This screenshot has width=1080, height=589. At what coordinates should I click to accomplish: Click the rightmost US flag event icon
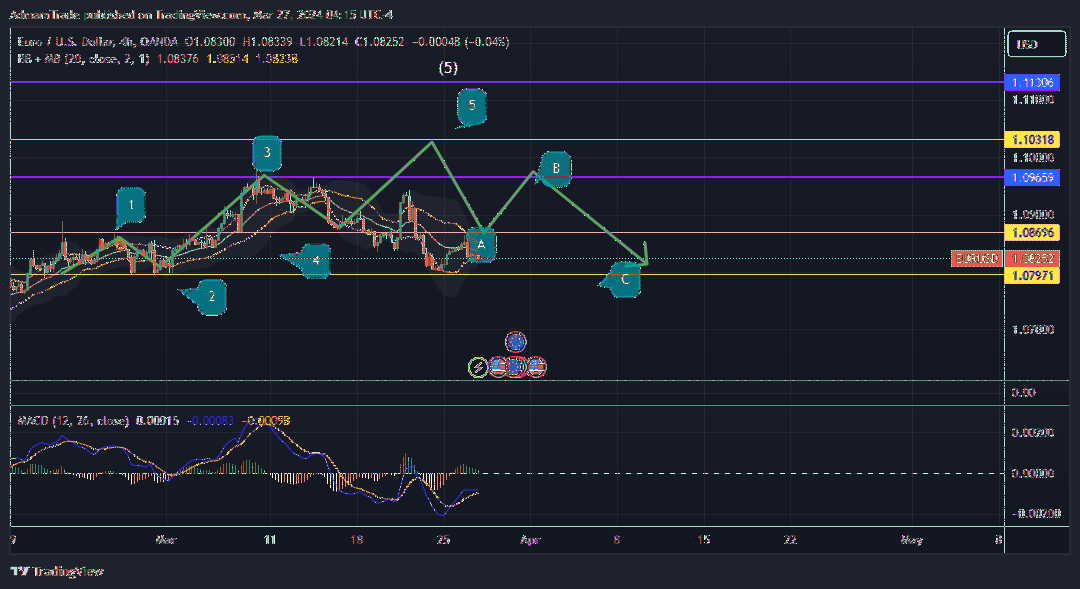[x=537, y=368]
